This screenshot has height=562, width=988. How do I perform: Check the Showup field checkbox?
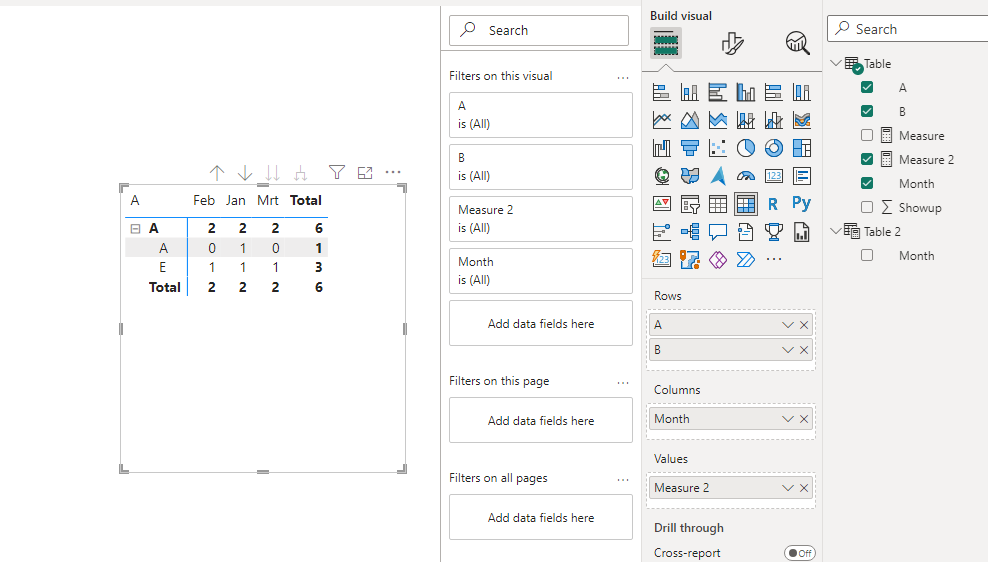point(867,207)
